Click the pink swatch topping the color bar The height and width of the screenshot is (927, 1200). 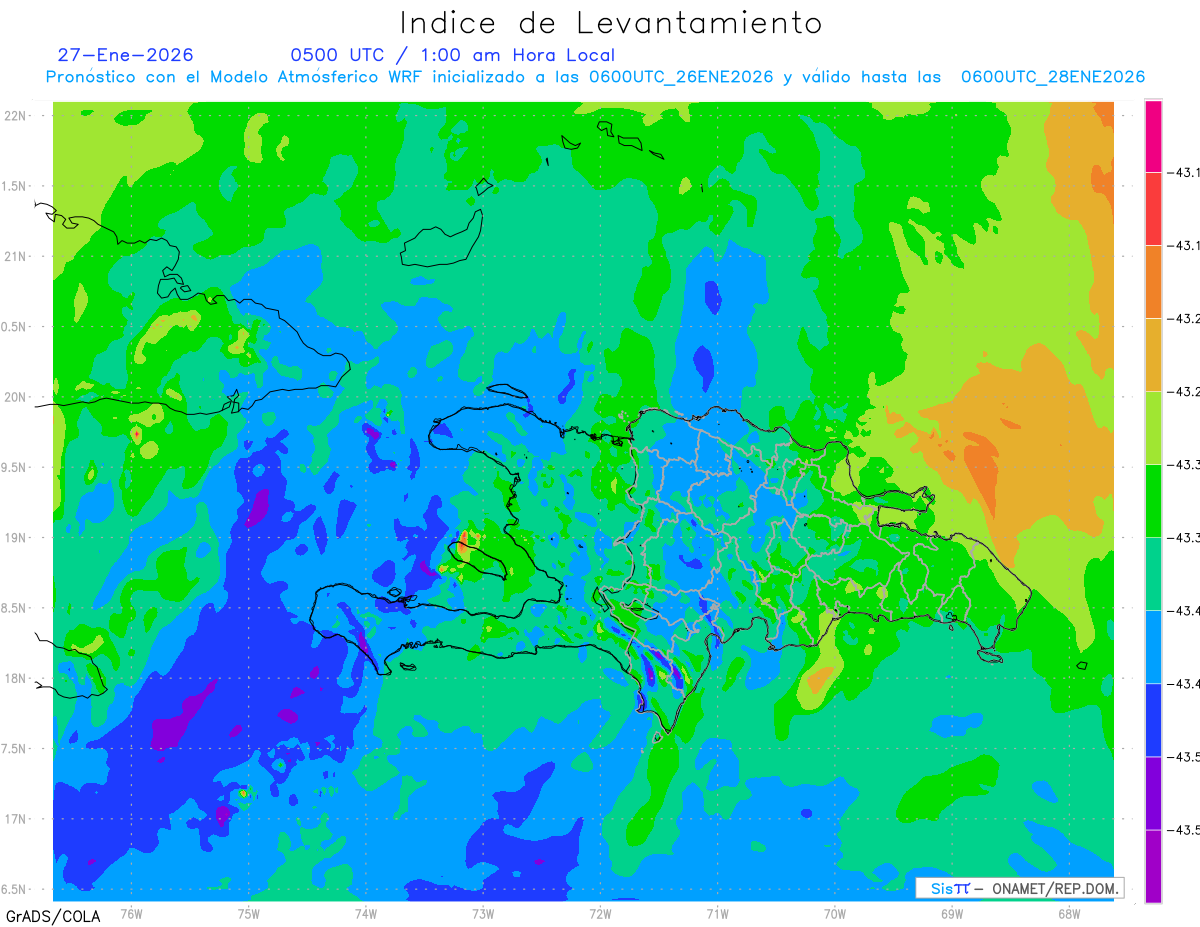pyautogui.click(x=1153, y=136)
